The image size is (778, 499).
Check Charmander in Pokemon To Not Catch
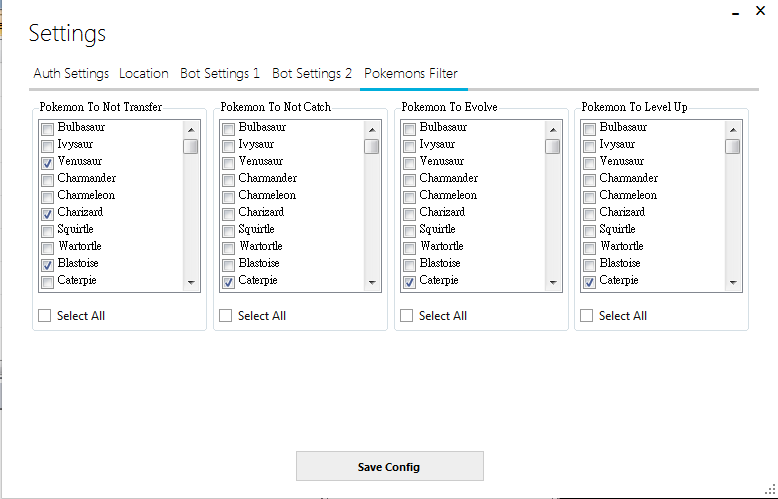[229, 179]
